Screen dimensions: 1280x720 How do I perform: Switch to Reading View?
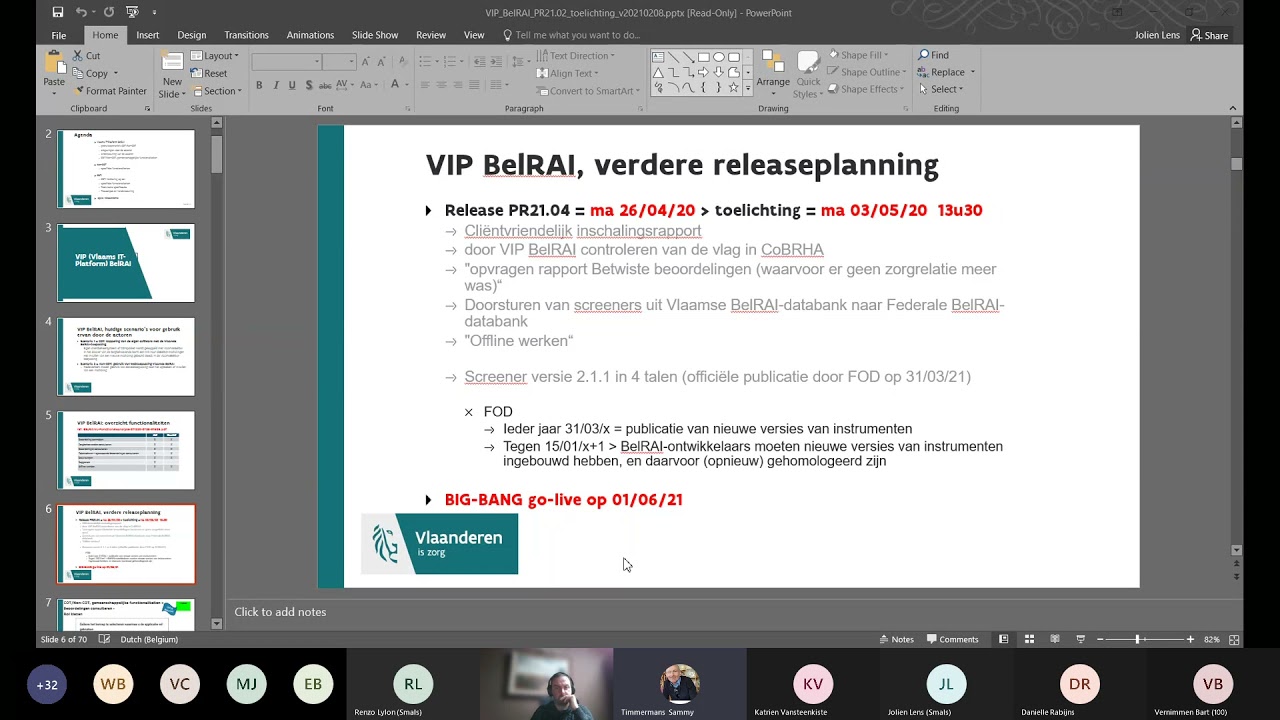click(x=1054, y=639)
